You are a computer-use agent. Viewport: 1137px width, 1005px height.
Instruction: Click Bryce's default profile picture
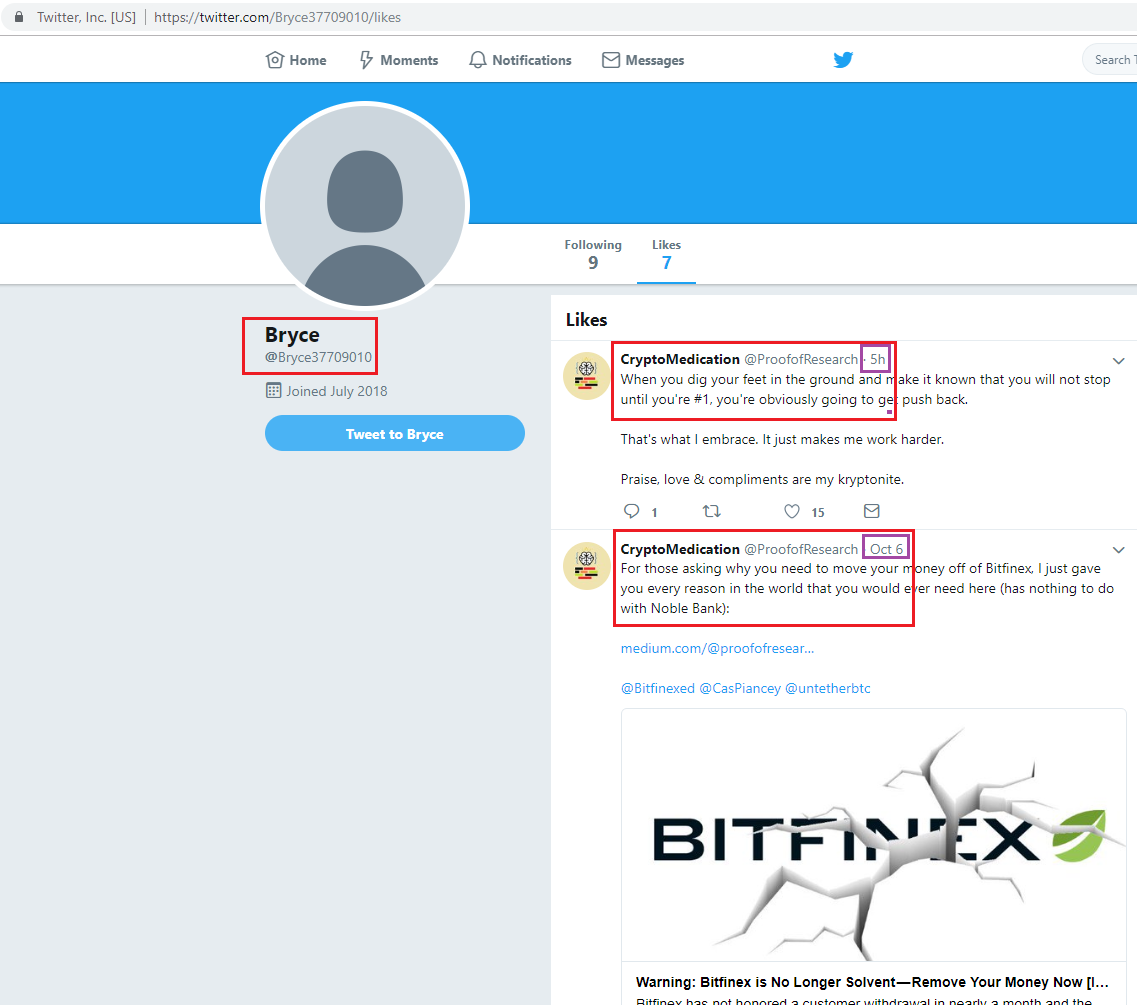tap(365, 206)
